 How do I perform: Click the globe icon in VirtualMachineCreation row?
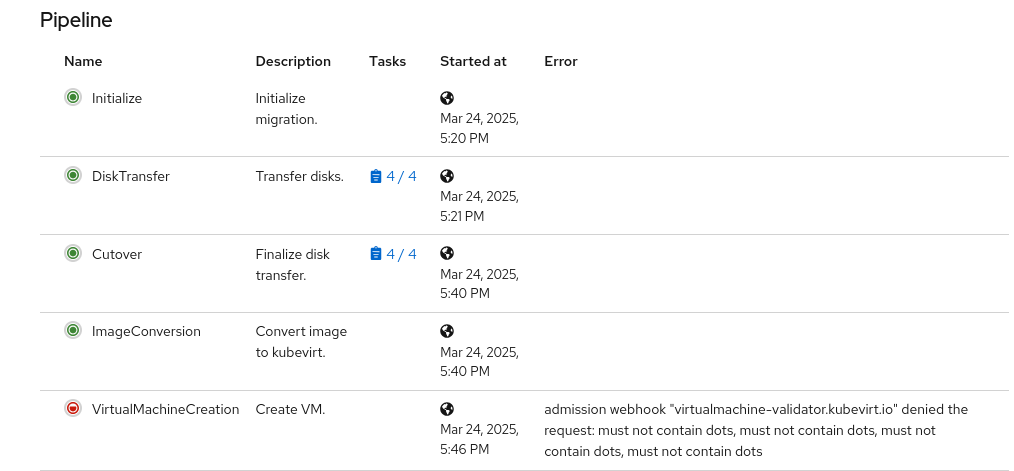[x=447, y=409]
